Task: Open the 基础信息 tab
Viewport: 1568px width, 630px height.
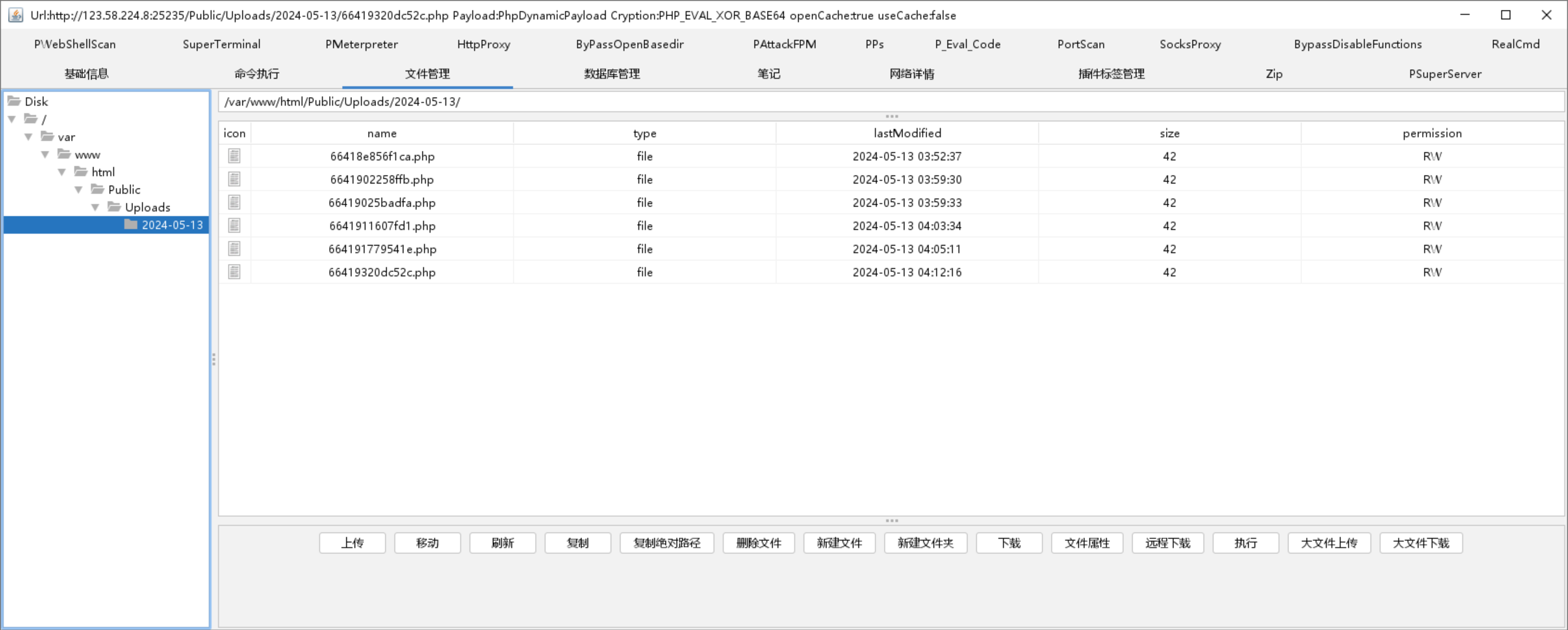Action: tap(87, 74)
